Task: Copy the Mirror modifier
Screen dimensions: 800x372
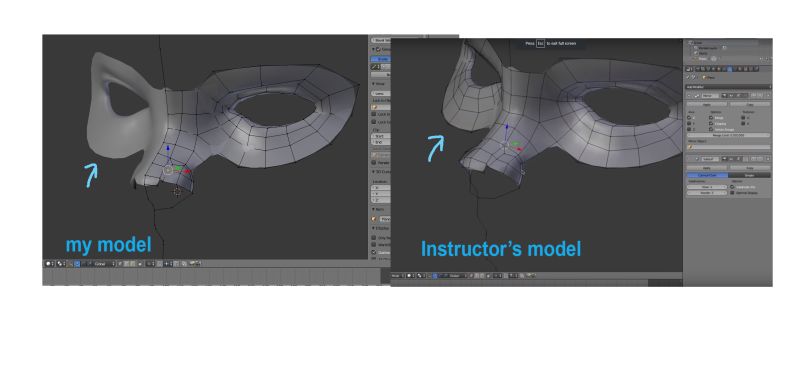Action: (750, 104)
